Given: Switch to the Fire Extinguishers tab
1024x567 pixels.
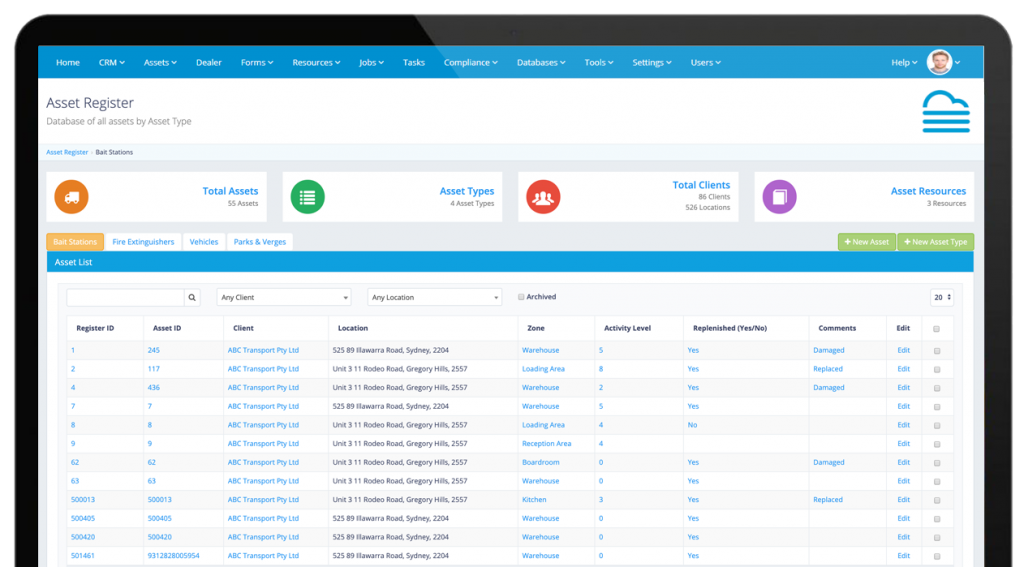Looking at the screenshot, I should [143, 242].
